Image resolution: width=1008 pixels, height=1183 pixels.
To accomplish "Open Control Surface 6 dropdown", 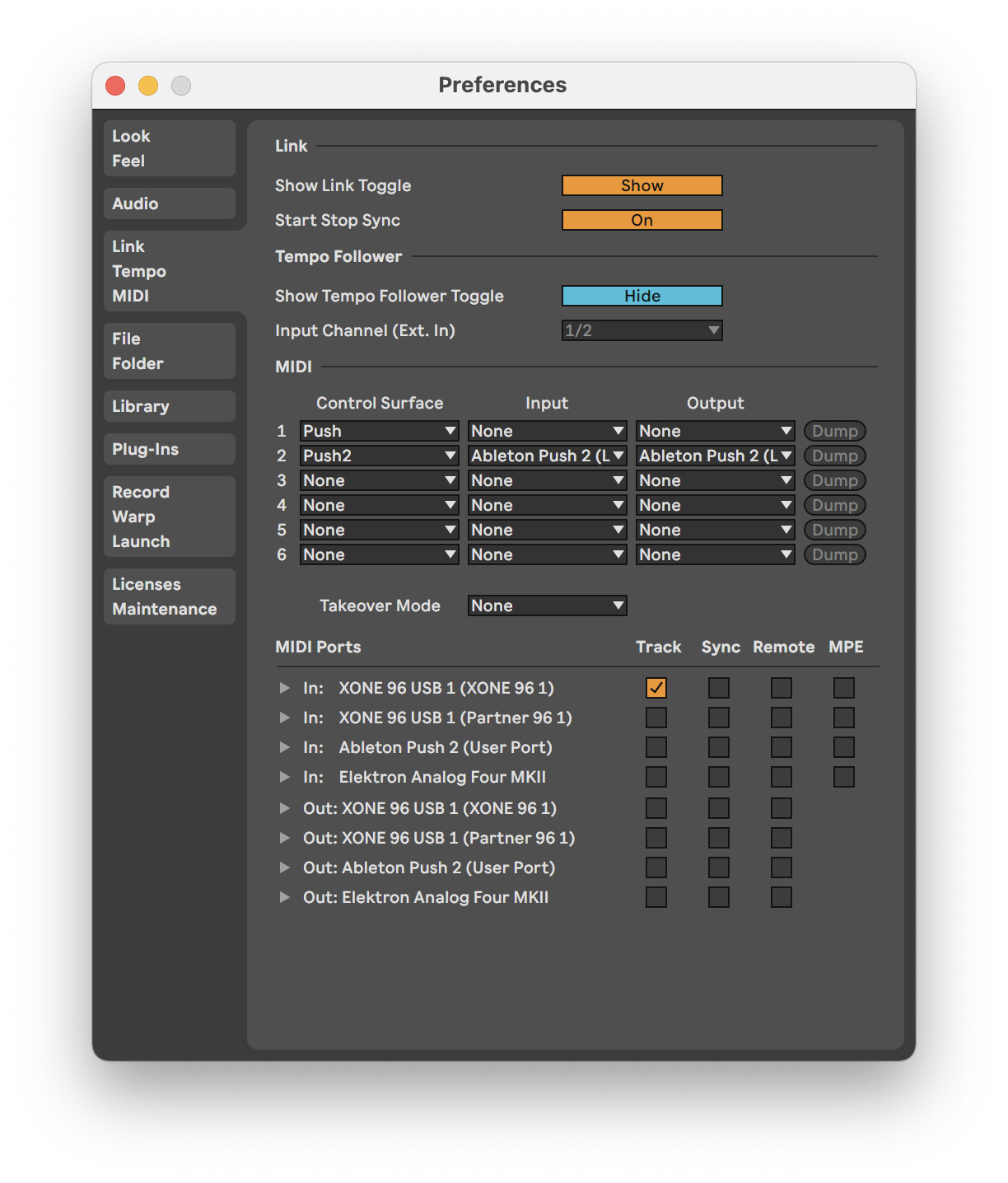I will [380, 554].
